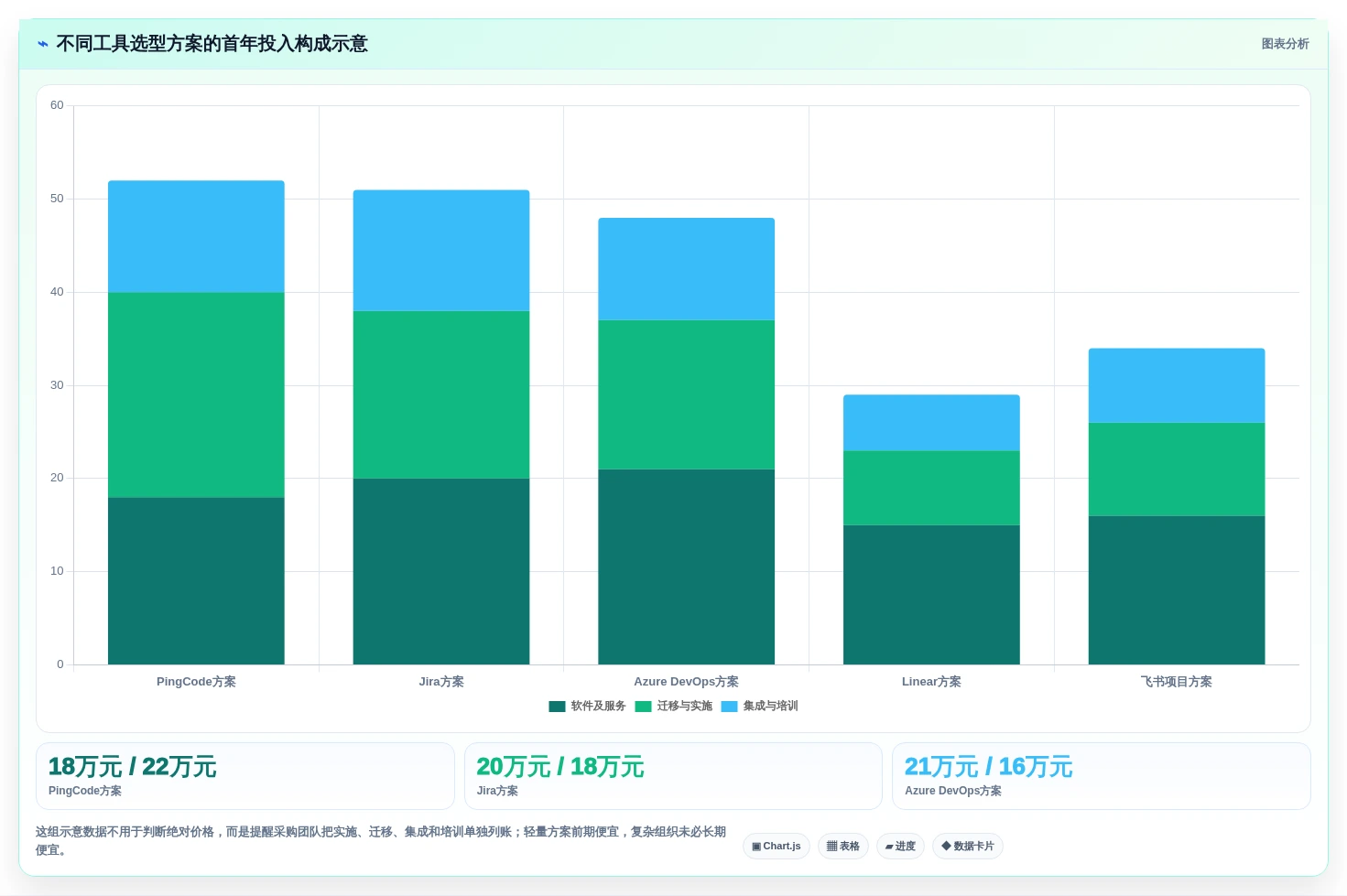The width and height of the screenshot is (1347, 896).
Task: Click the 进度 tag chip
Action: [x=900, y=847]
